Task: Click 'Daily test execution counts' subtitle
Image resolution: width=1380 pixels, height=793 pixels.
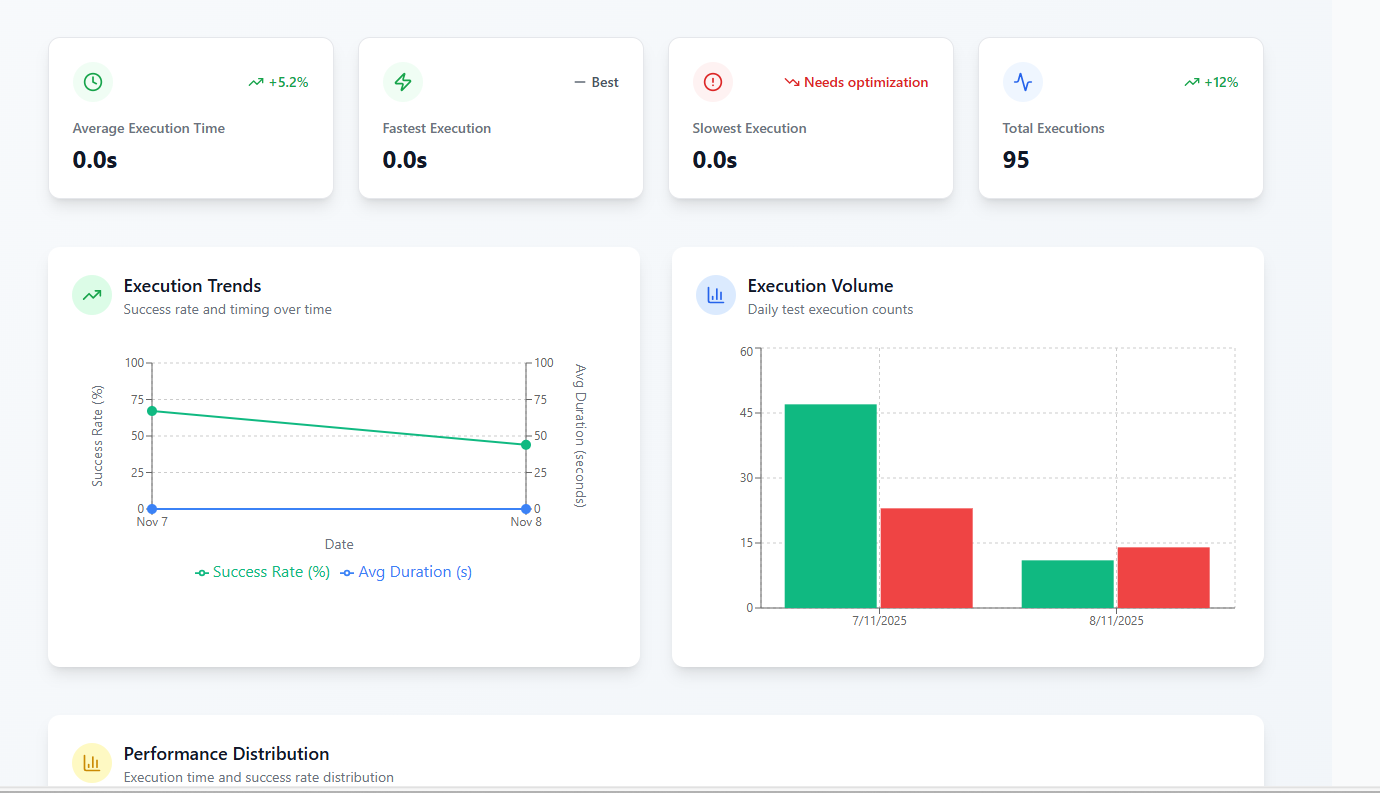Action: point(830,310)
